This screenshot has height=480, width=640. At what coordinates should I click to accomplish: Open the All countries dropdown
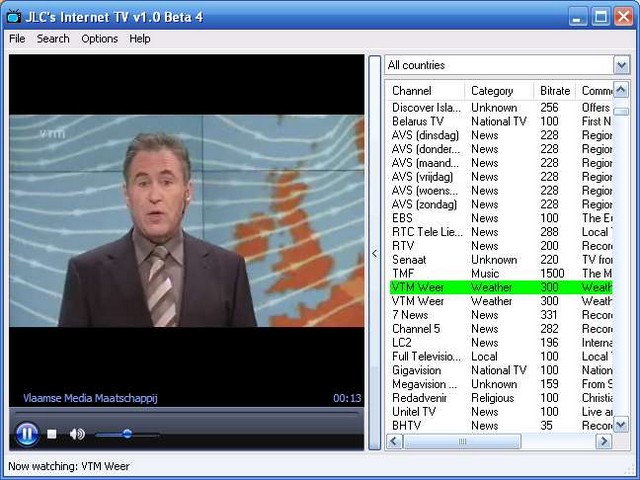click(621, 65)
